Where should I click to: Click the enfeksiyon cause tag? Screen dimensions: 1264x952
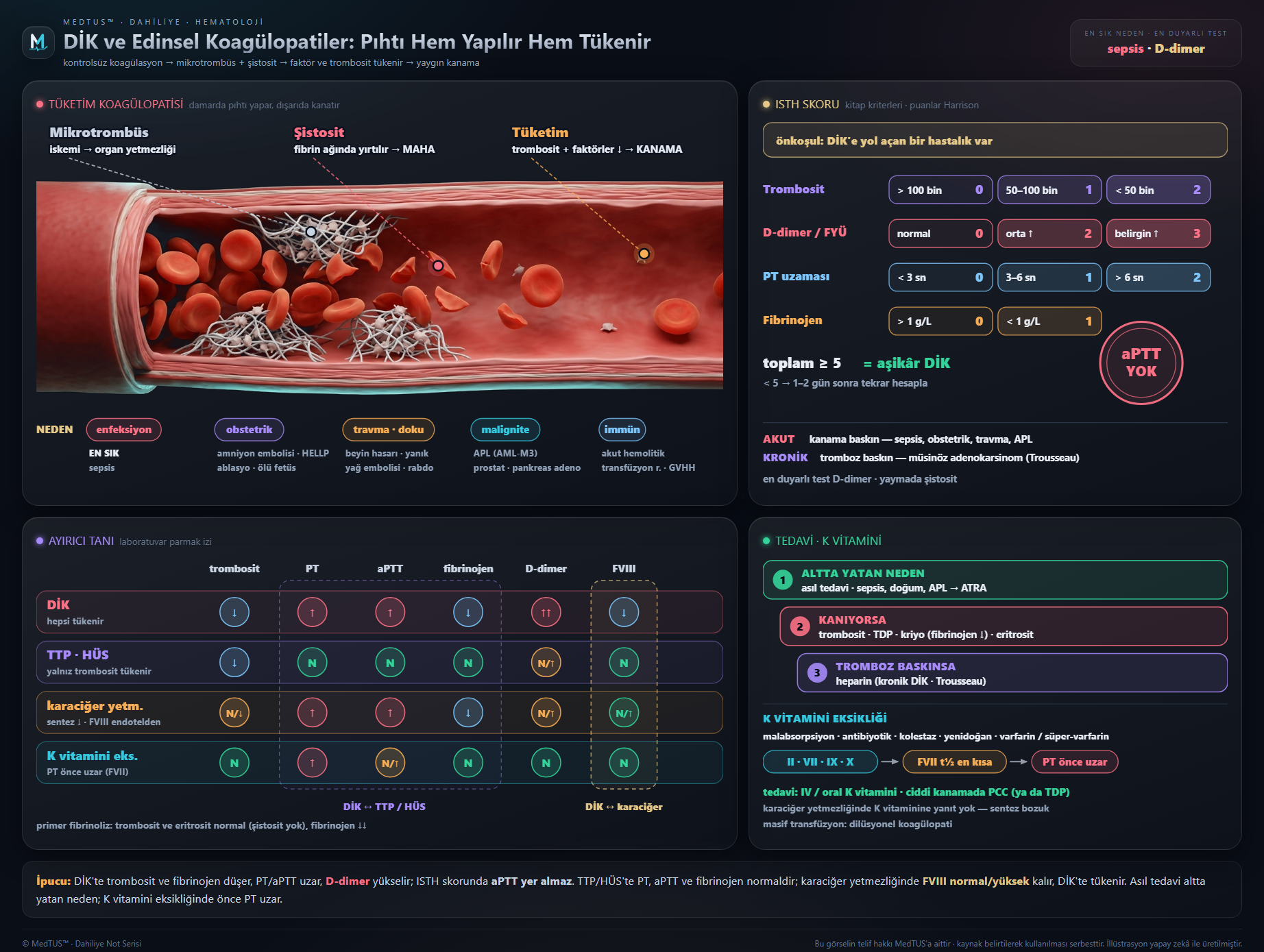click(124, 429)
